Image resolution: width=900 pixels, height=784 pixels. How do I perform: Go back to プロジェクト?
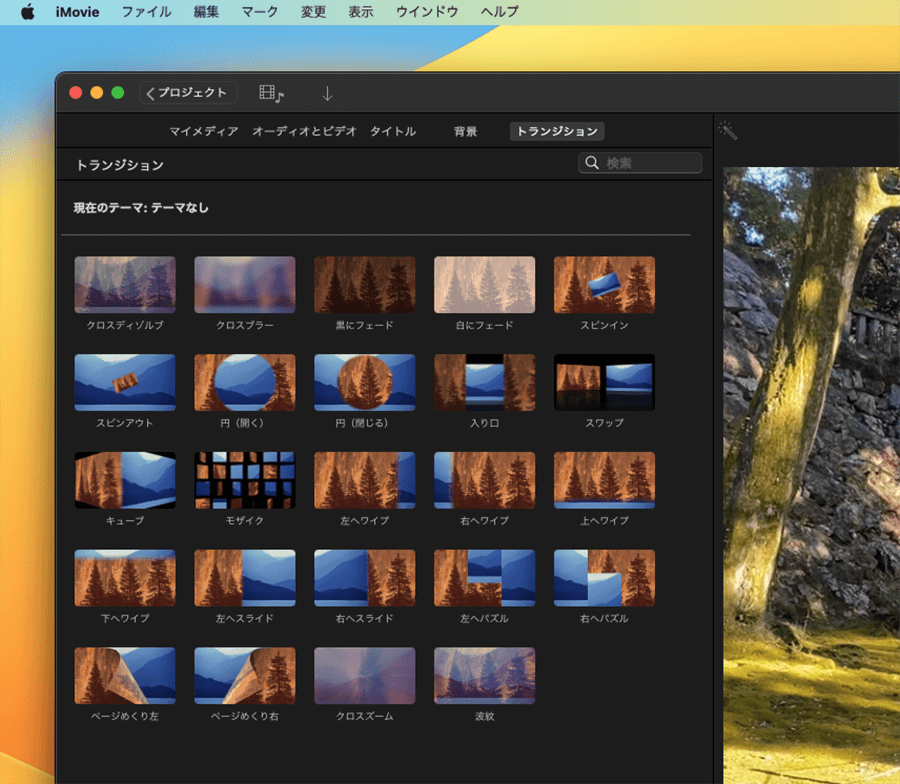pos(188,93)
